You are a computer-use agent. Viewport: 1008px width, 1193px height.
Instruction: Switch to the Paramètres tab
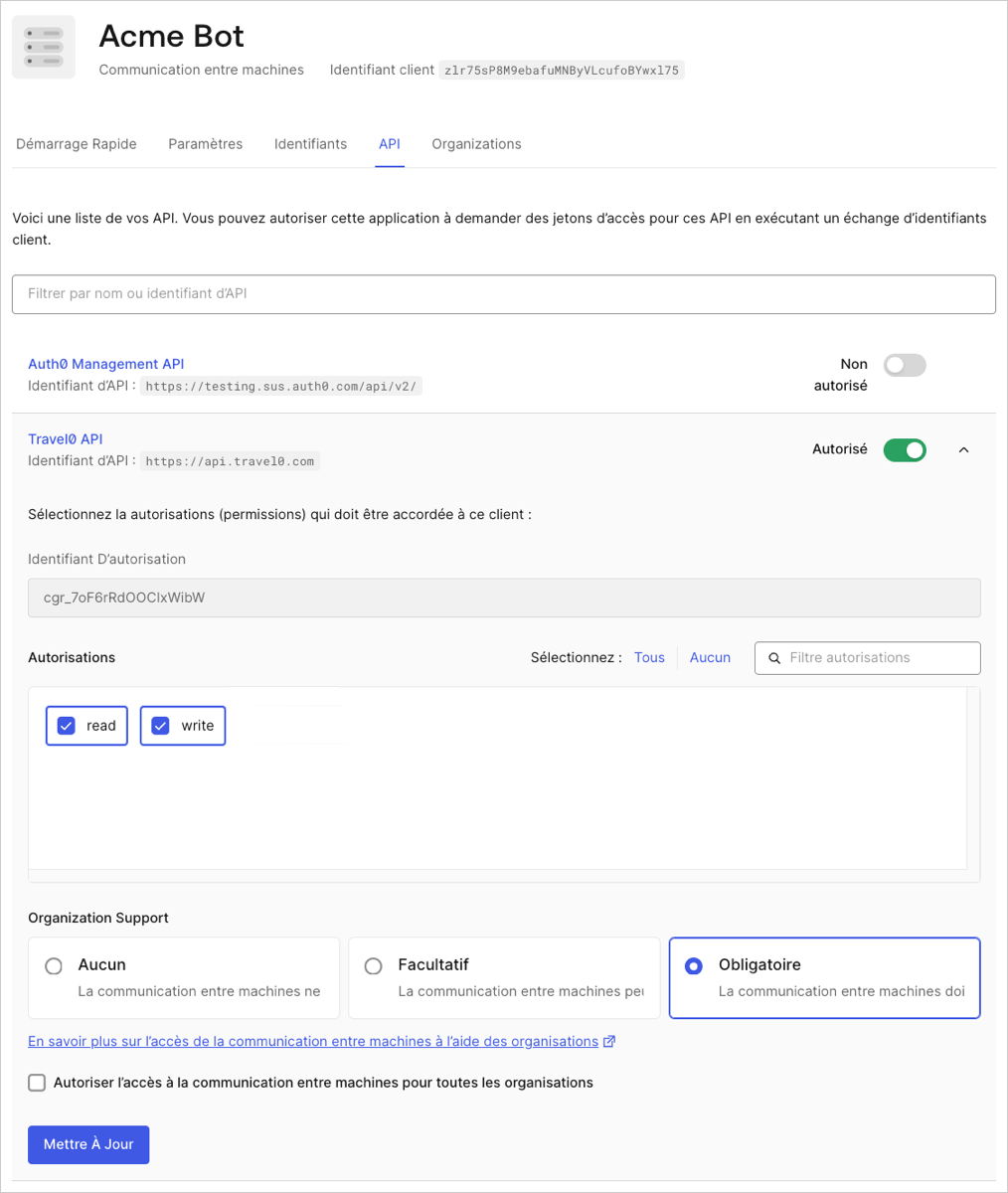click(x=206, y=144)
